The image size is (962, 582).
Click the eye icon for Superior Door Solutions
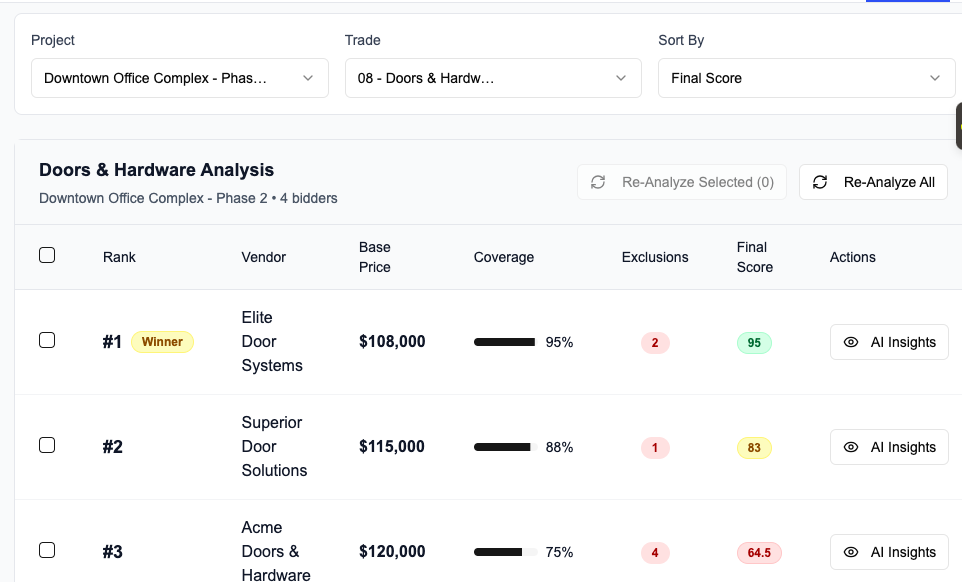pos(851,447)
